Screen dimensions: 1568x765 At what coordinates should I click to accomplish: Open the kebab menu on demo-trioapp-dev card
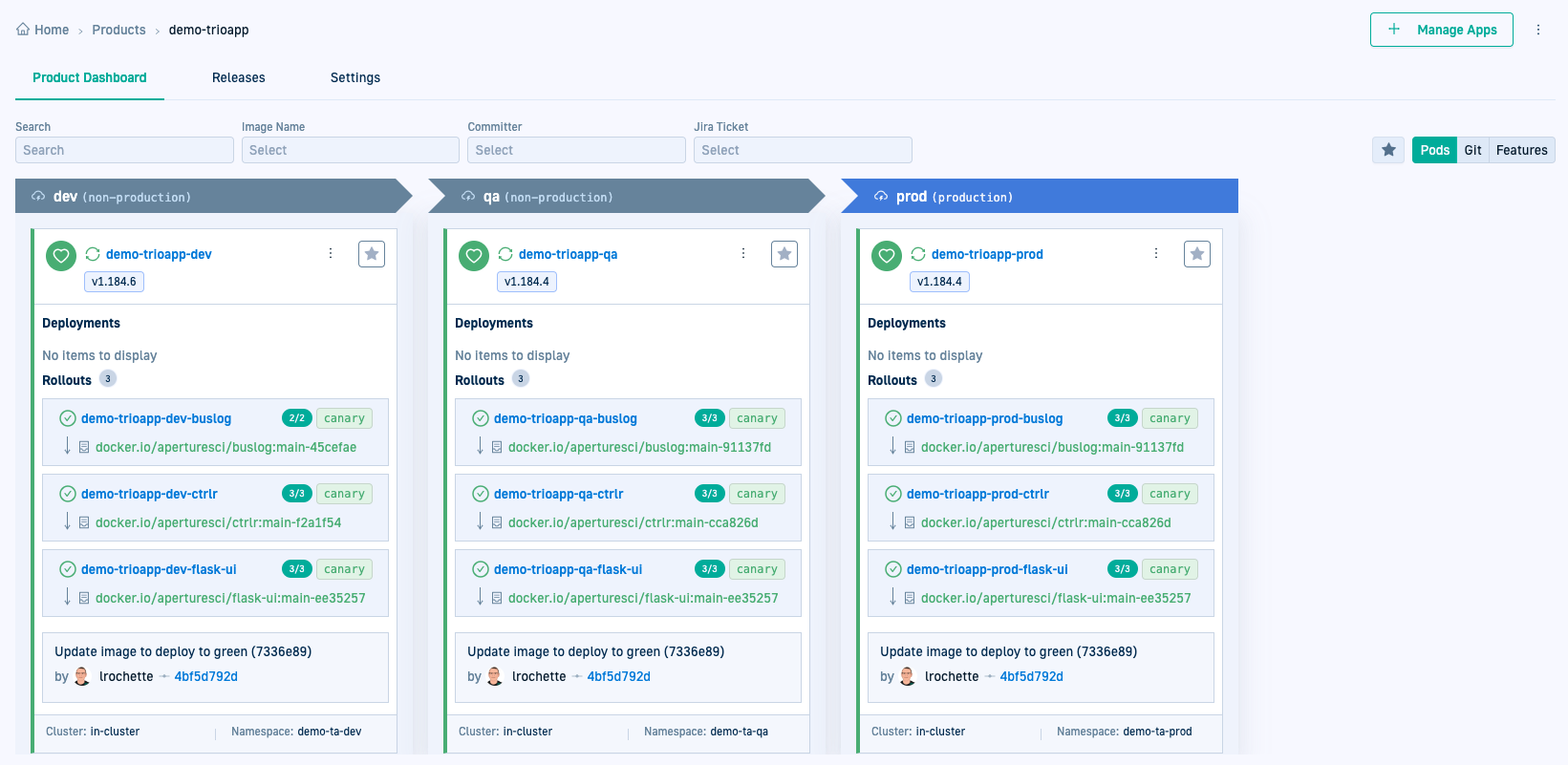[x=331, y=253]
